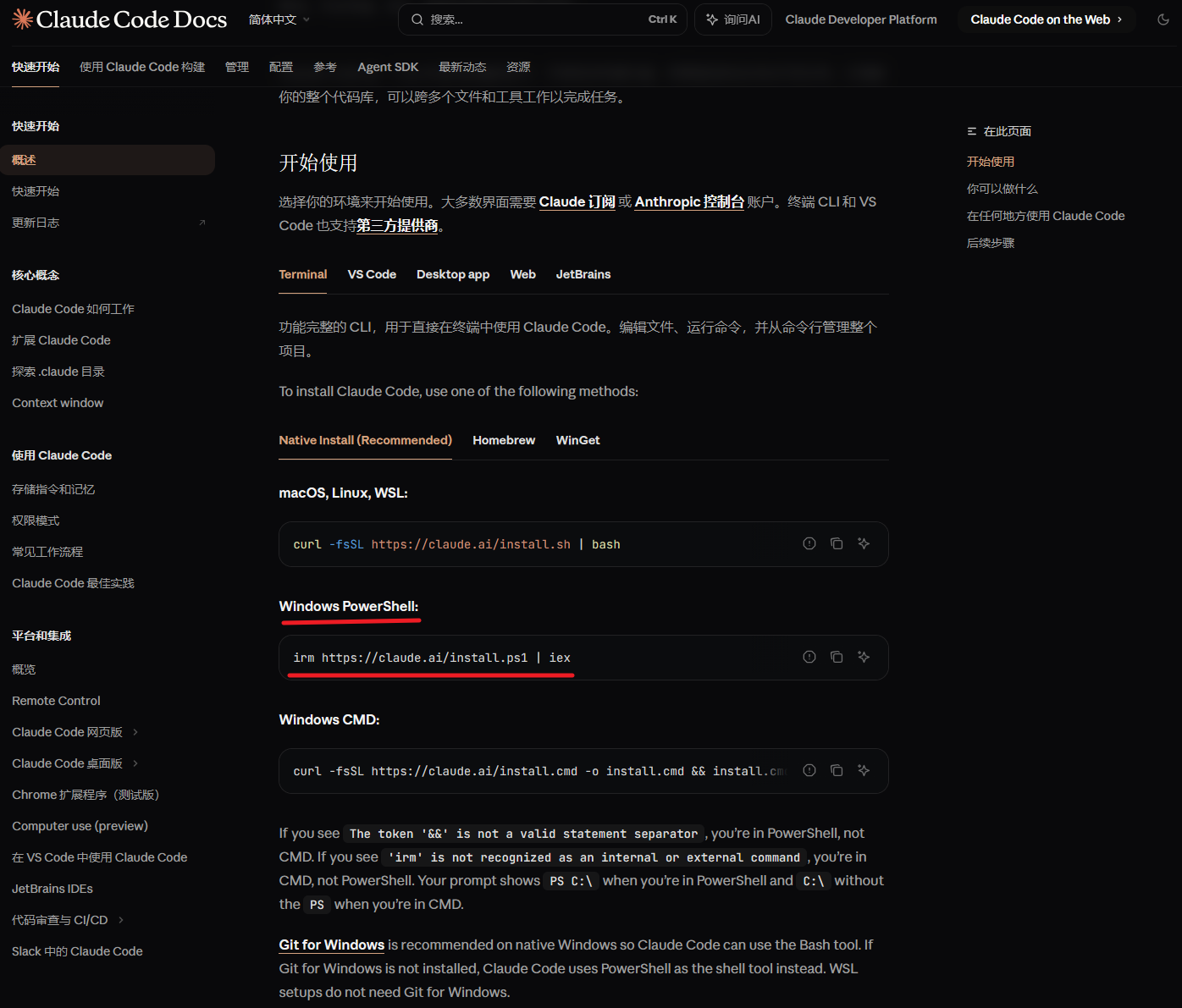Follow the Anthropic 控制台 link

pos(689,201)
